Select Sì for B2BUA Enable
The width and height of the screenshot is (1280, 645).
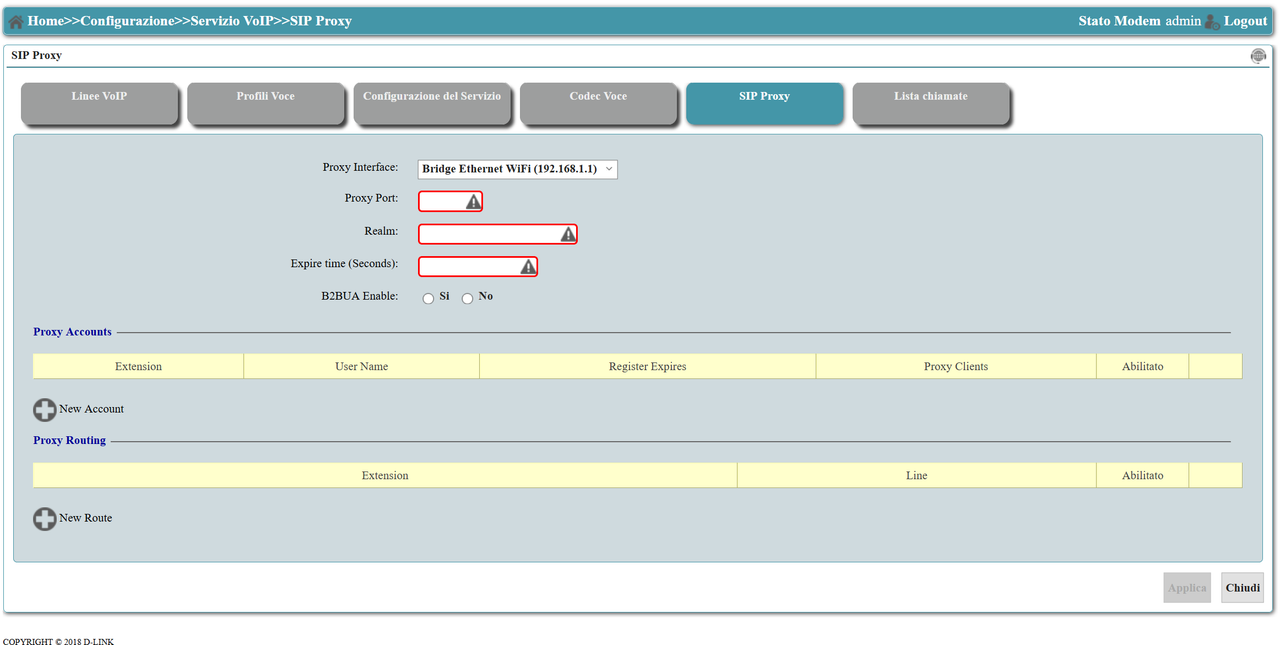click(x=428, y=298)
